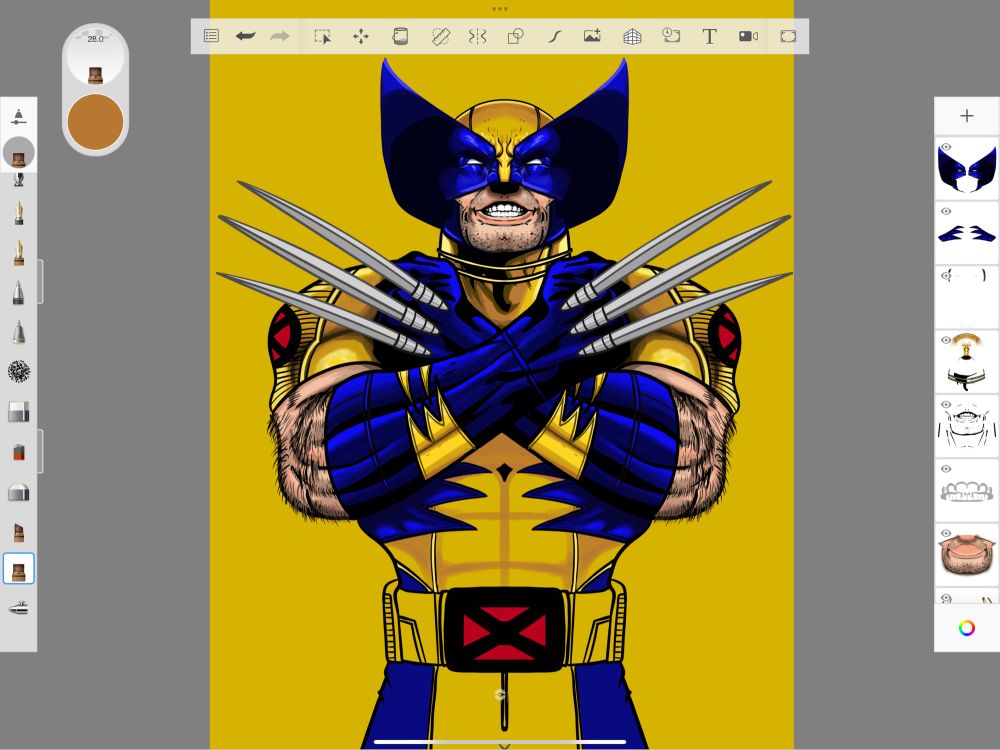
Task: Select the Transform move tool
Action: coord(361,36)
